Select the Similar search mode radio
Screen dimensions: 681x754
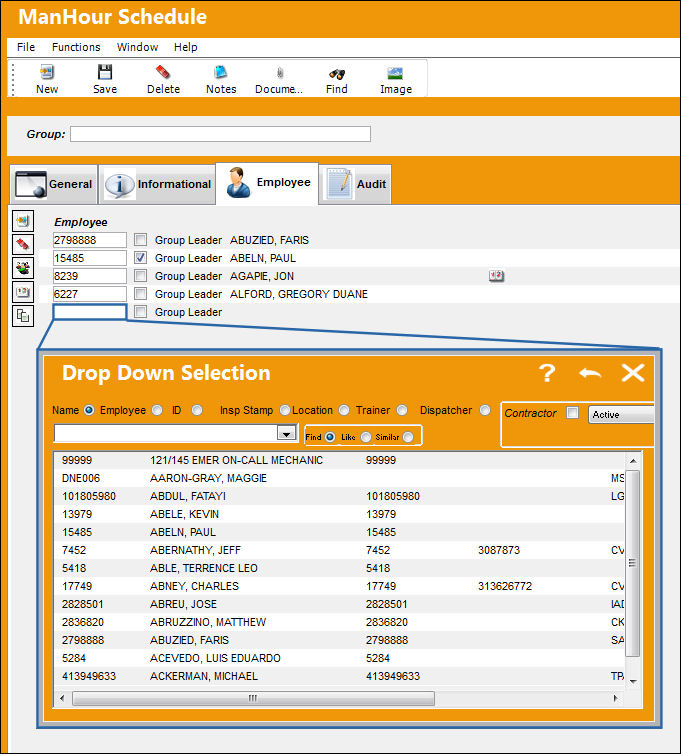(x=408, y=437)
